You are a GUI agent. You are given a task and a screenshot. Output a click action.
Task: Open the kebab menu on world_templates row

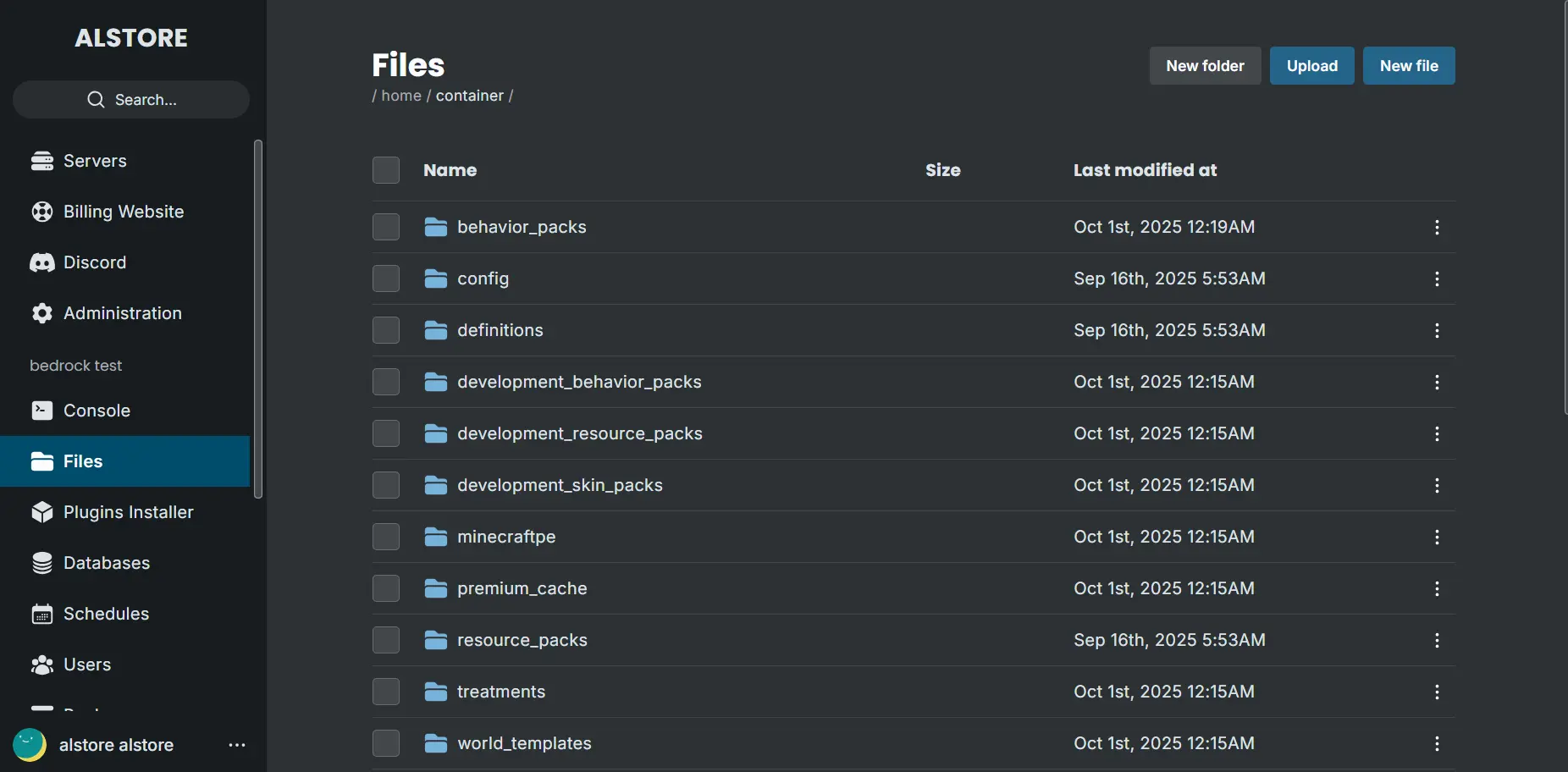pos(1437,743)
